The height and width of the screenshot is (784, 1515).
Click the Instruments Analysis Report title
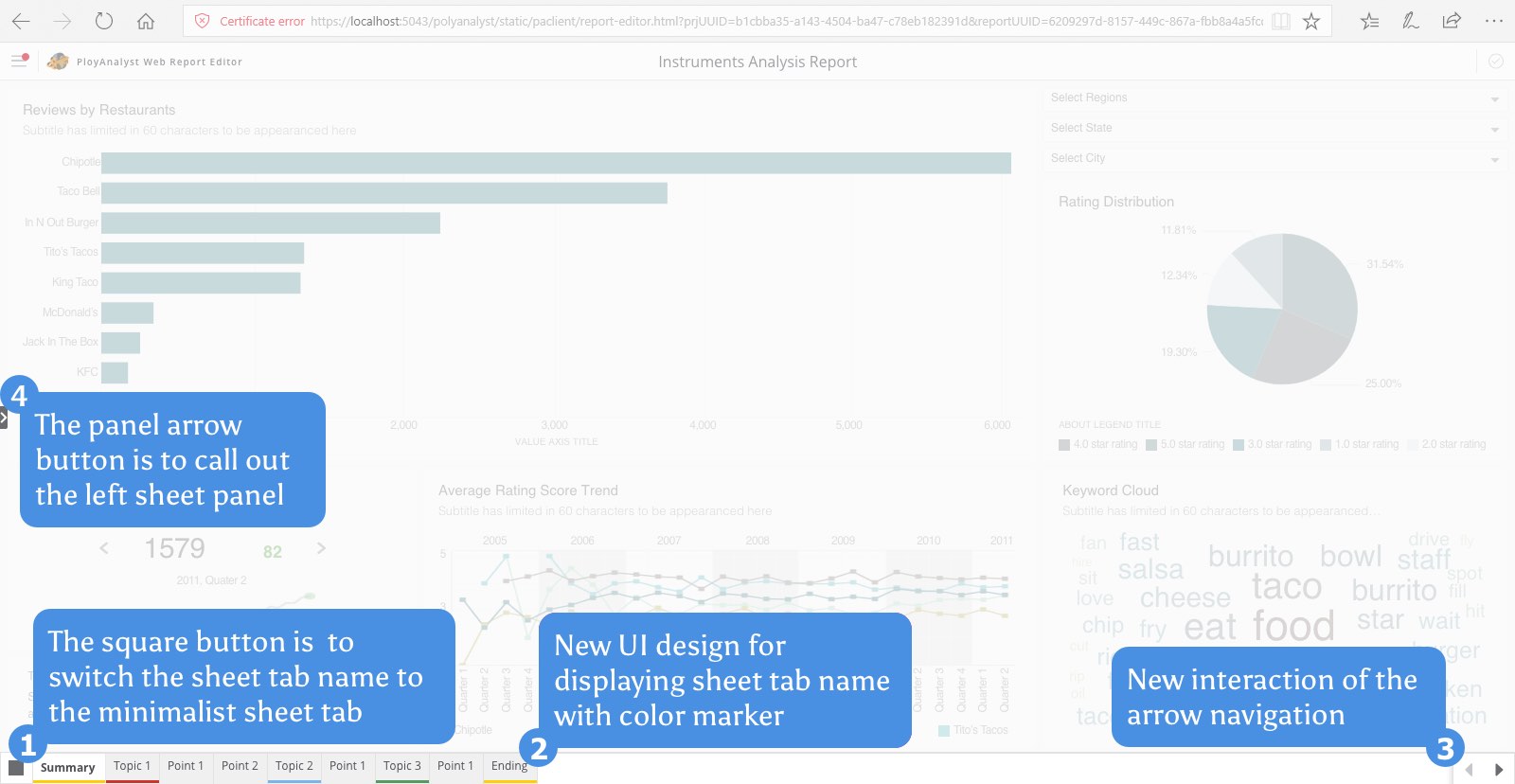(757, 62)
